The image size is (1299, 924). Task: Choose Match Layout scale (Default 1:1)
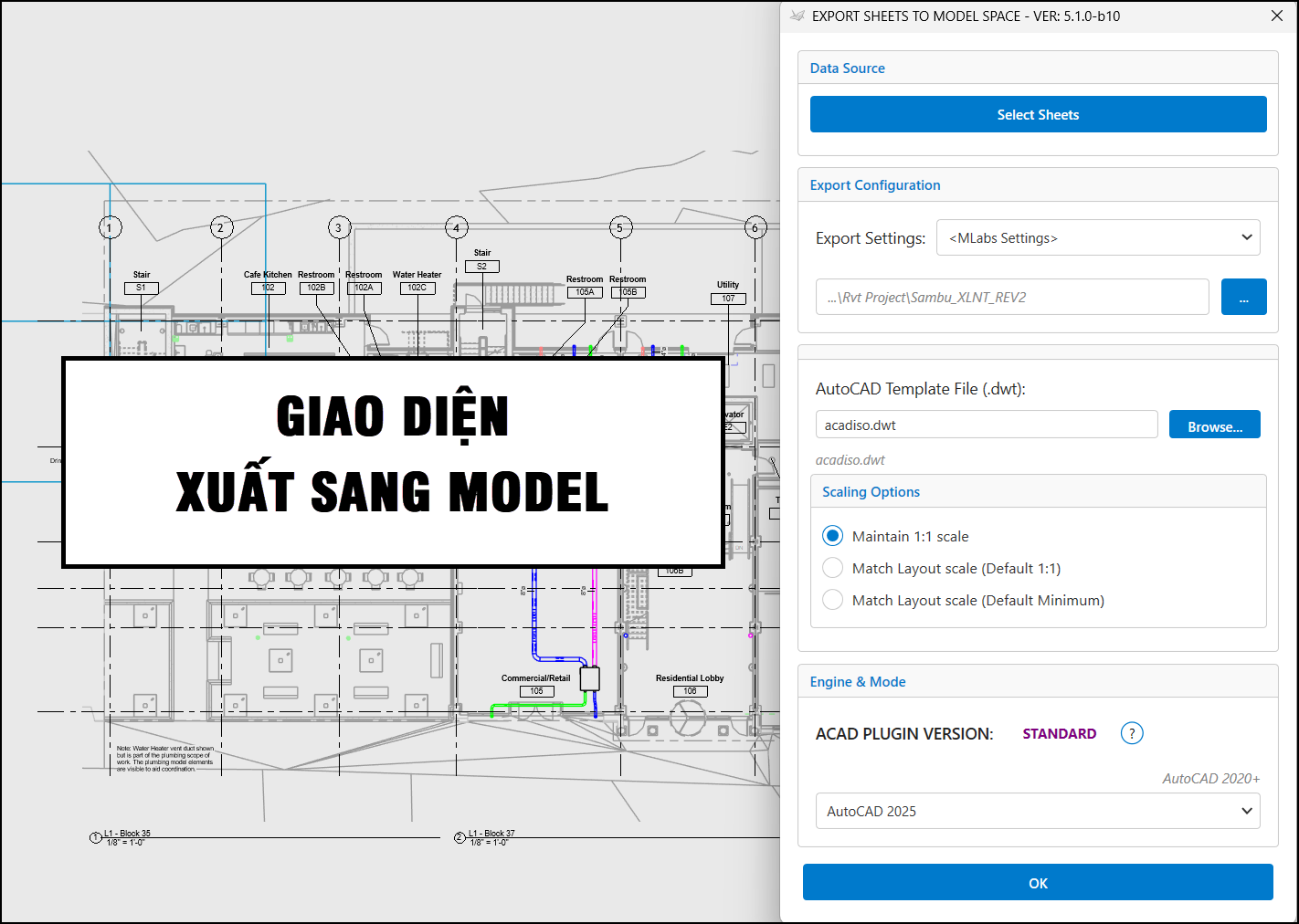tap(832, 568)
